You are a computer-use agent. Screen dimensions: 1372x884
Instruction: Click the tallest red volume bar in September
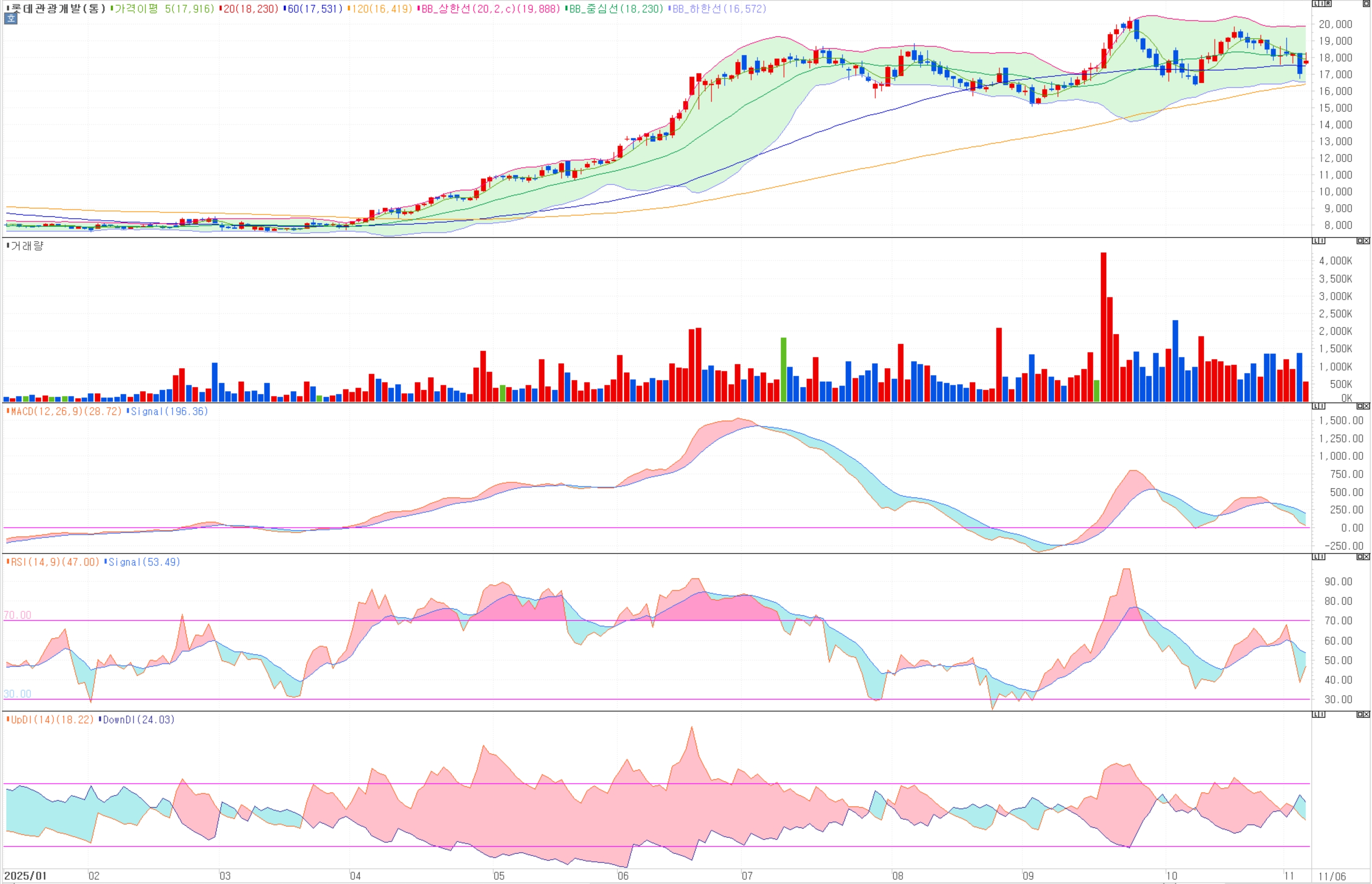1103,327
